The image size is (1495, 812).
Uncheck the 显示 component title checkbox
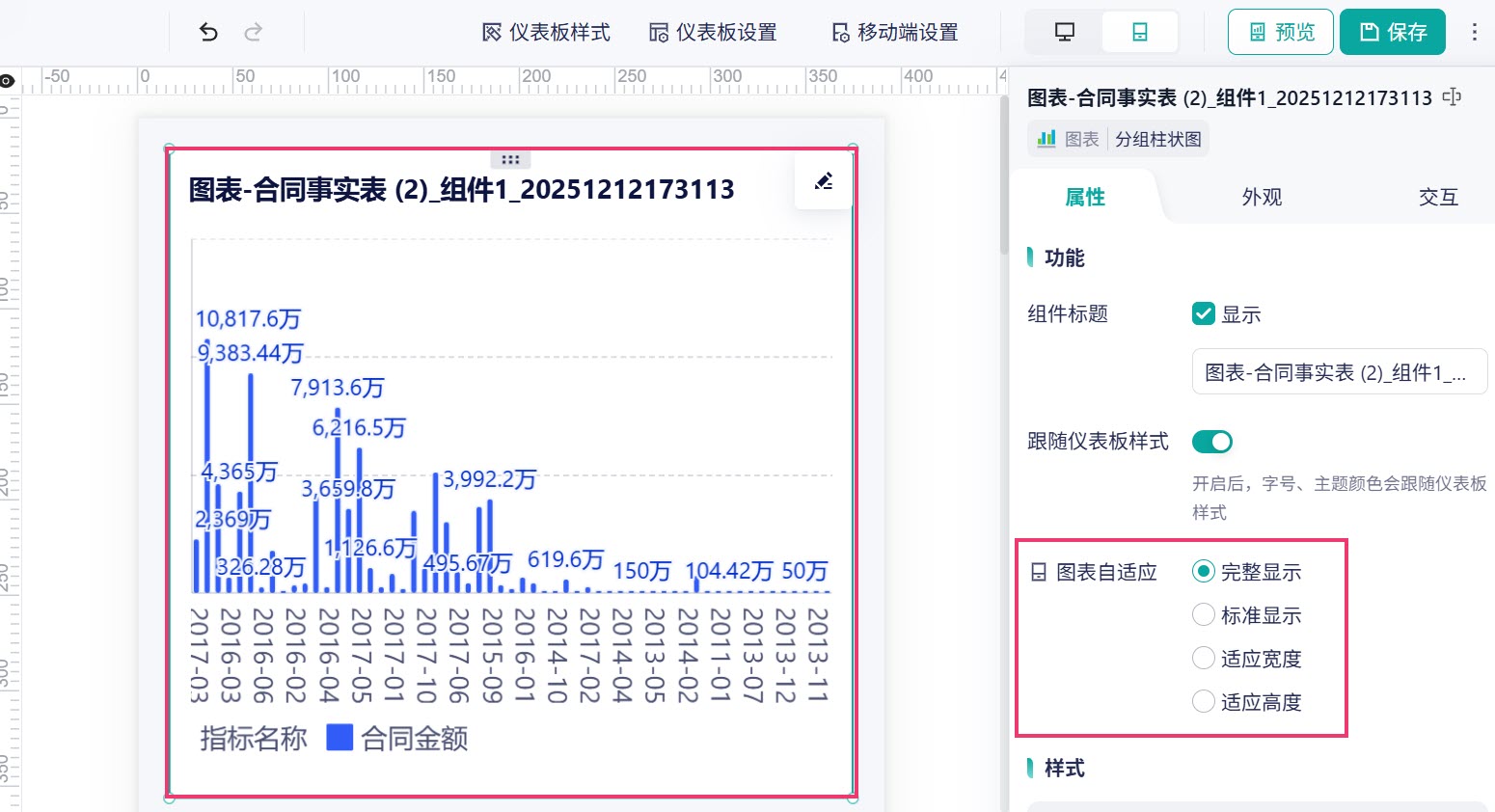point(1204,313)
